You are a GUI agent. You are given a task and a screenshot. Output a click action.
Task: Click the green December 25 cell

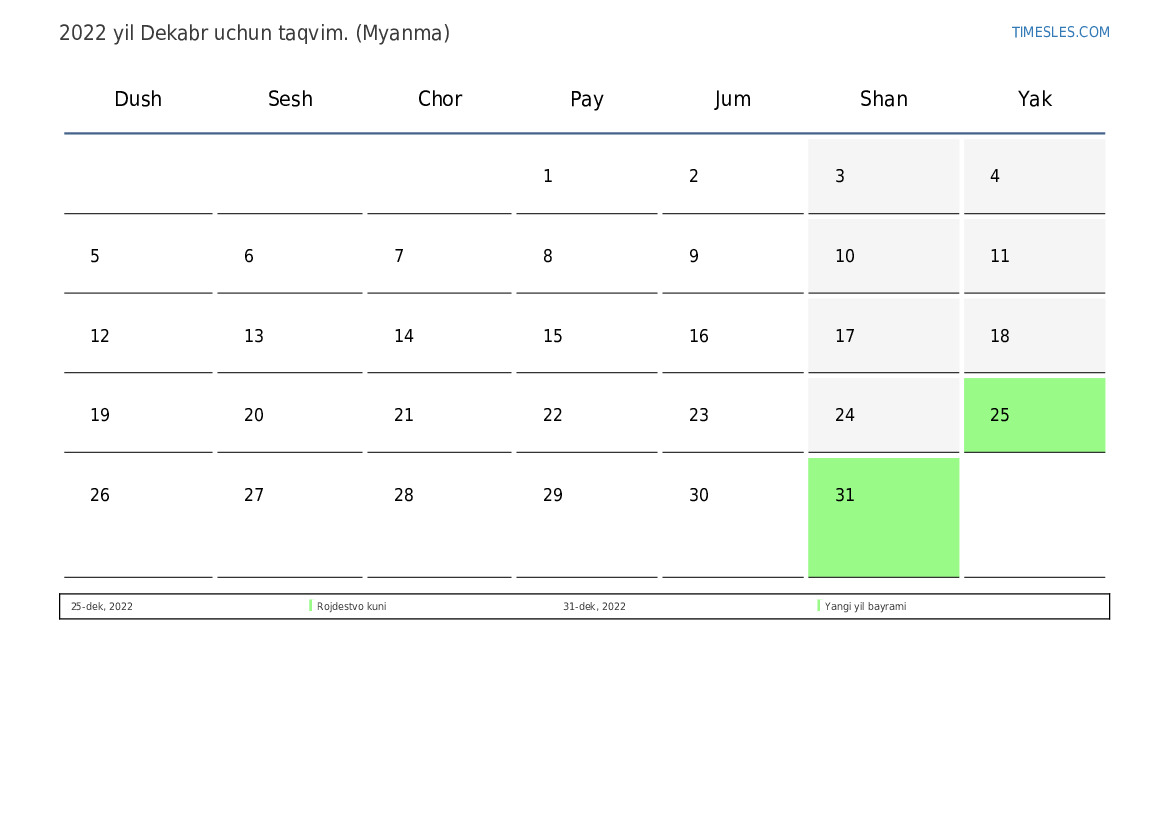tap(1034, 415)
